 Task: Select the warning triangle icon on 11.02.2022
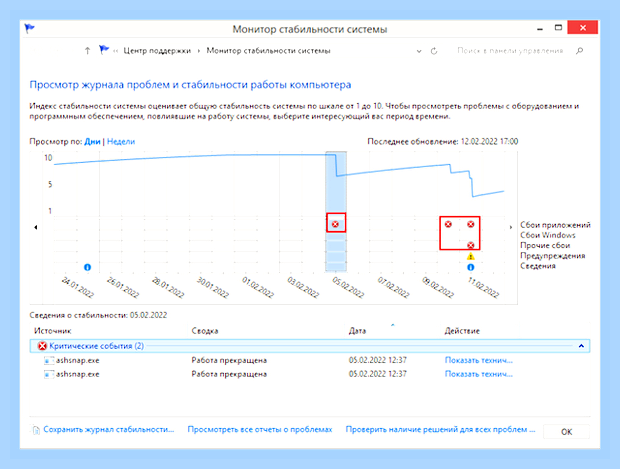coord(471,256)
